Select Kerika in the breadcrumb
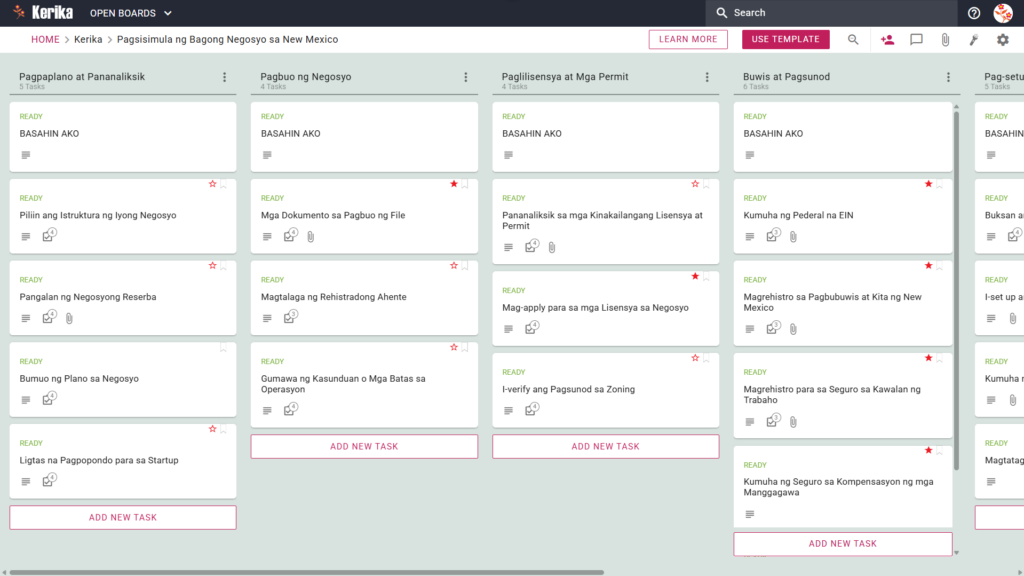This screenshot has width=1024, height=576. click(x=88, y=39)
